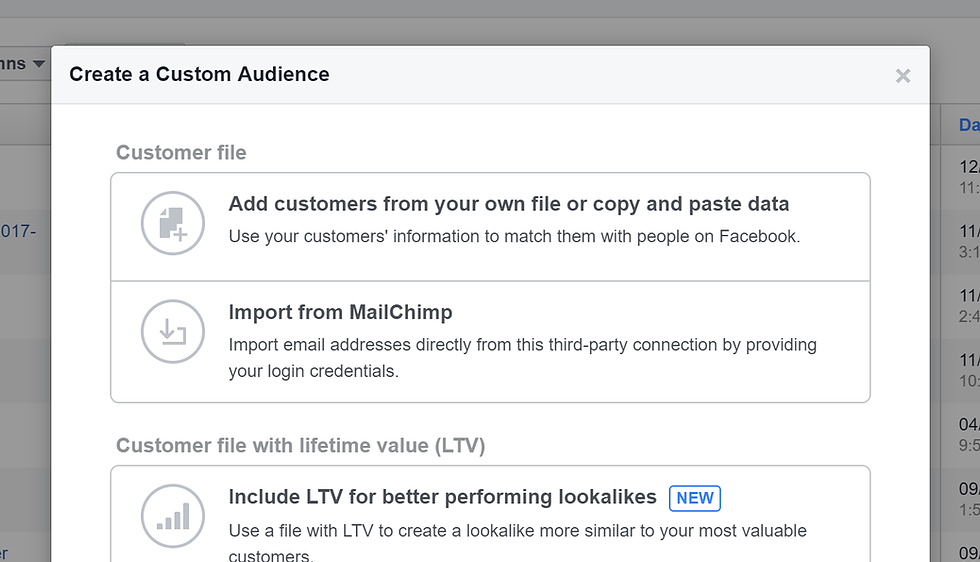The width and height of the screenshot is (980, 562).
Task: Choose Import from MailChimp option
Action: (x=491, y=342)
